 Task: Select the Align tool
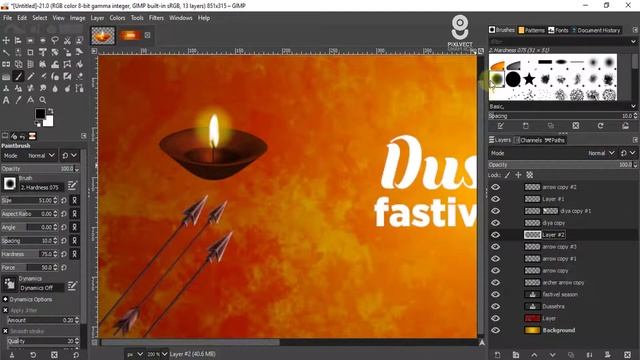18,40
